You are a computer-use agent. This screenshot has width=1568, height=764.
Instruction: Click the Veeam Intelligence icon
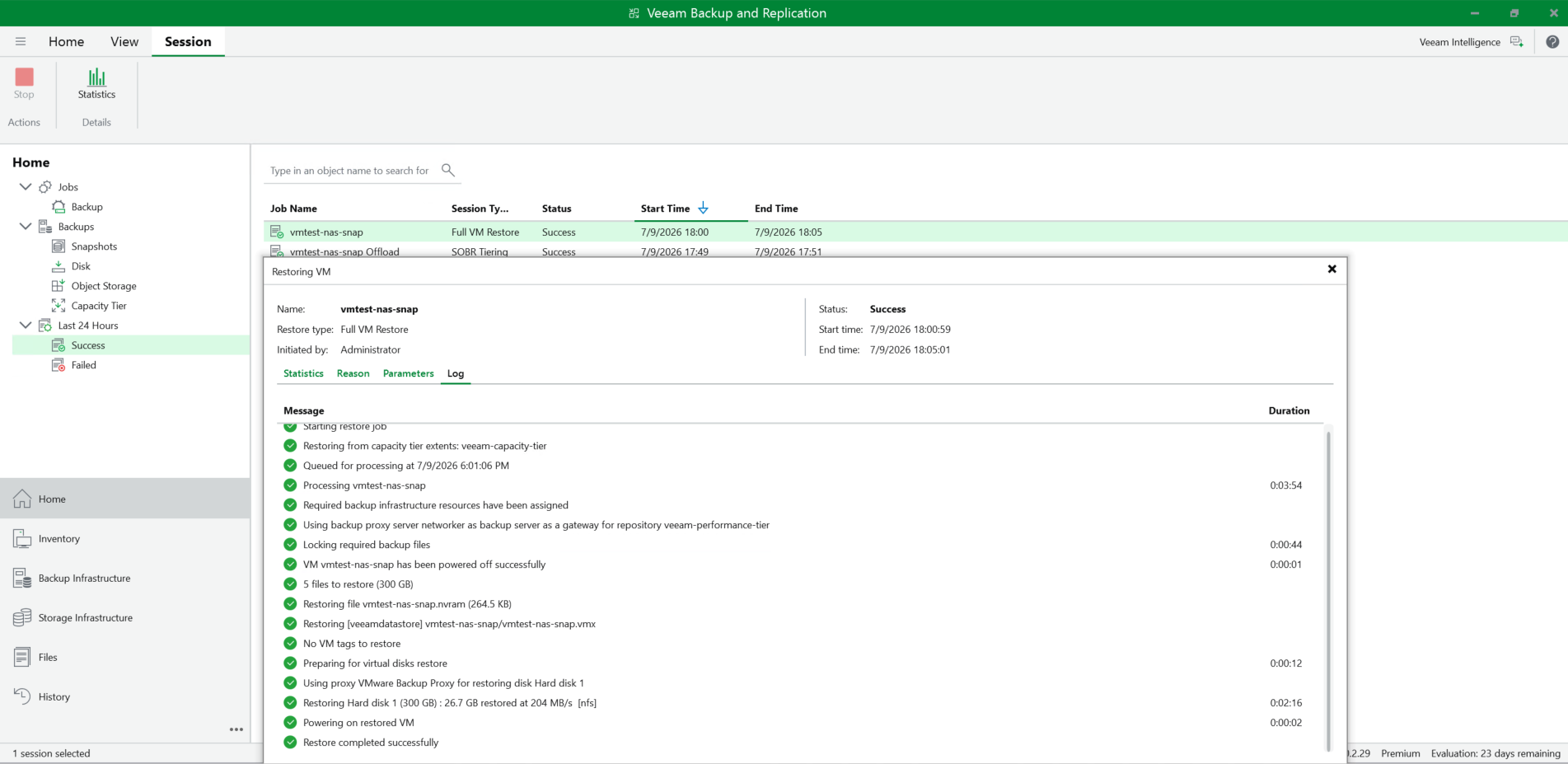1516,42
